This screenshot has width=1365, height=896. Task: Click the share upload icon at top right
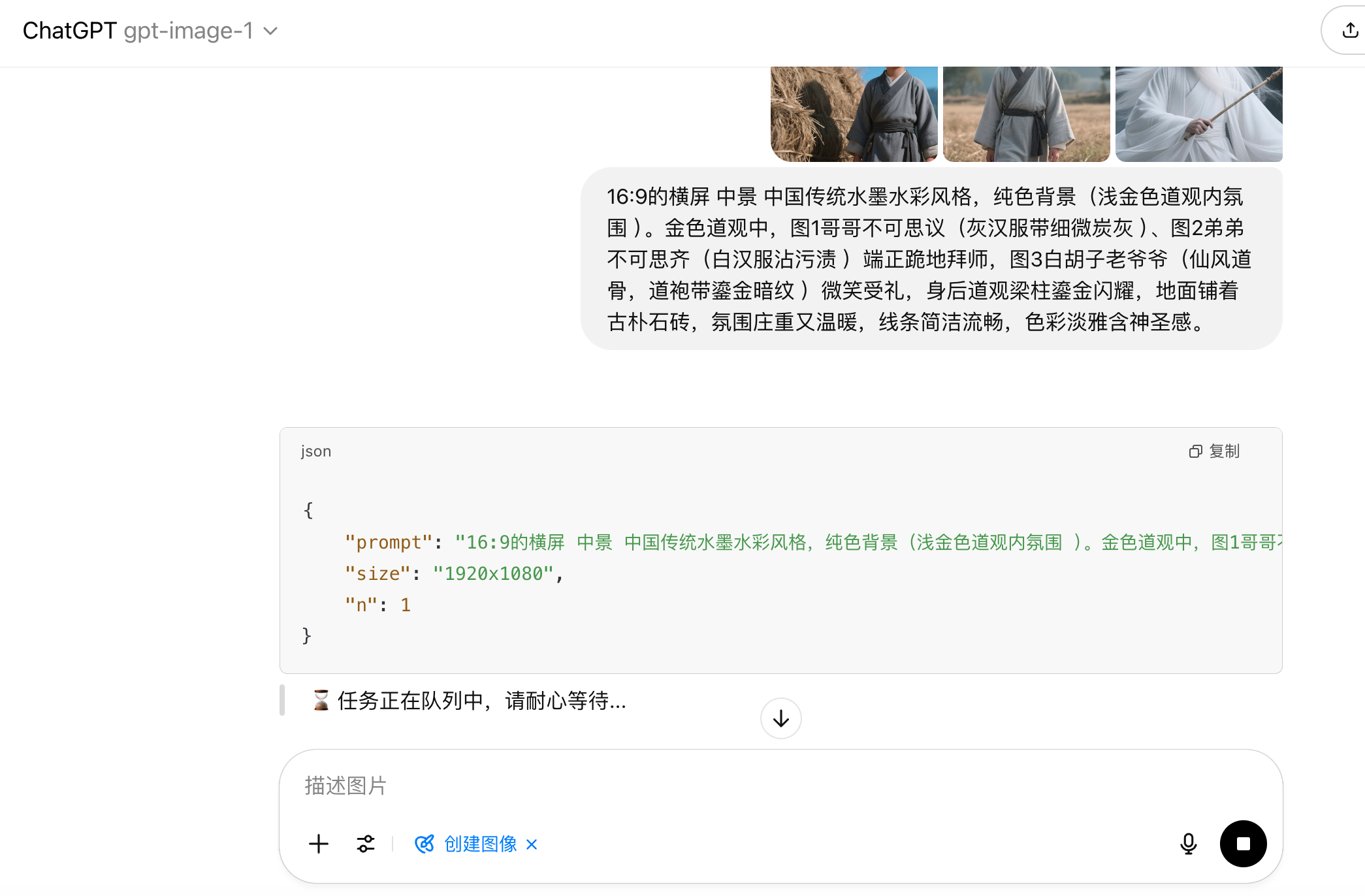[x=1350, y=30]
